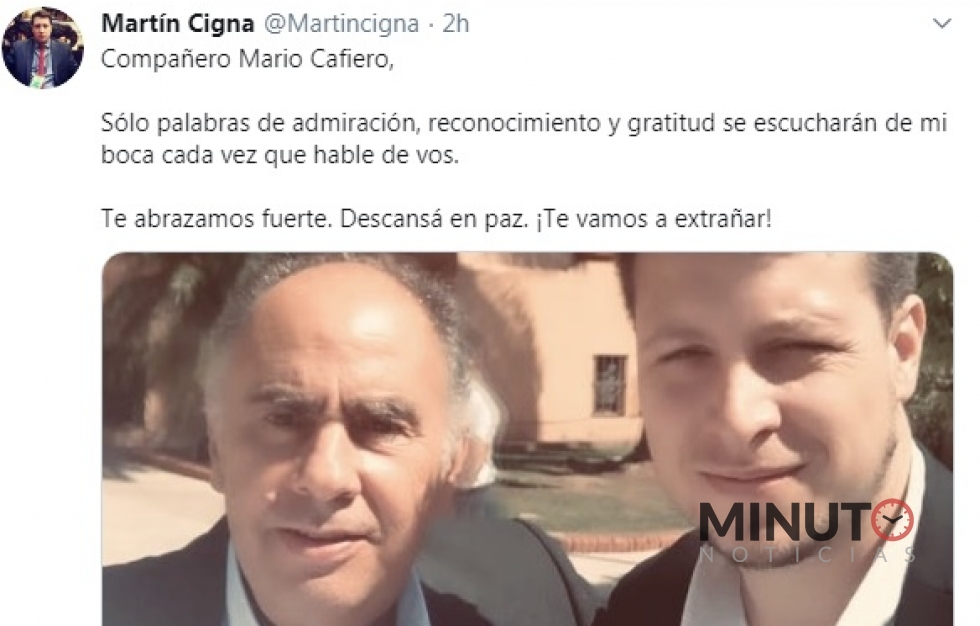The height and width of the screenshot is (626, 980).
Task: Select the NOTICIAS text under the logo
Action: pyautogui.click(x=808, y=555)
